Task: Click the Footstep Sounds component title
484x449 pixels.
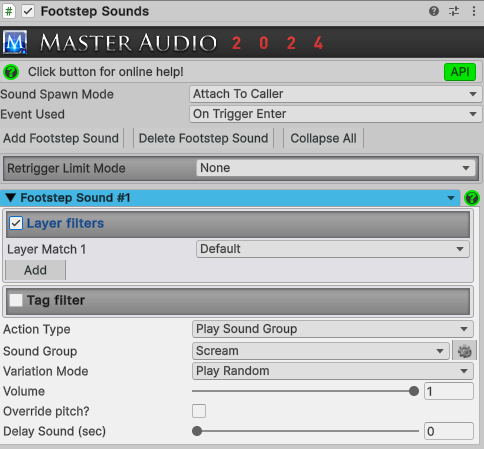Action: coord(95,11)
